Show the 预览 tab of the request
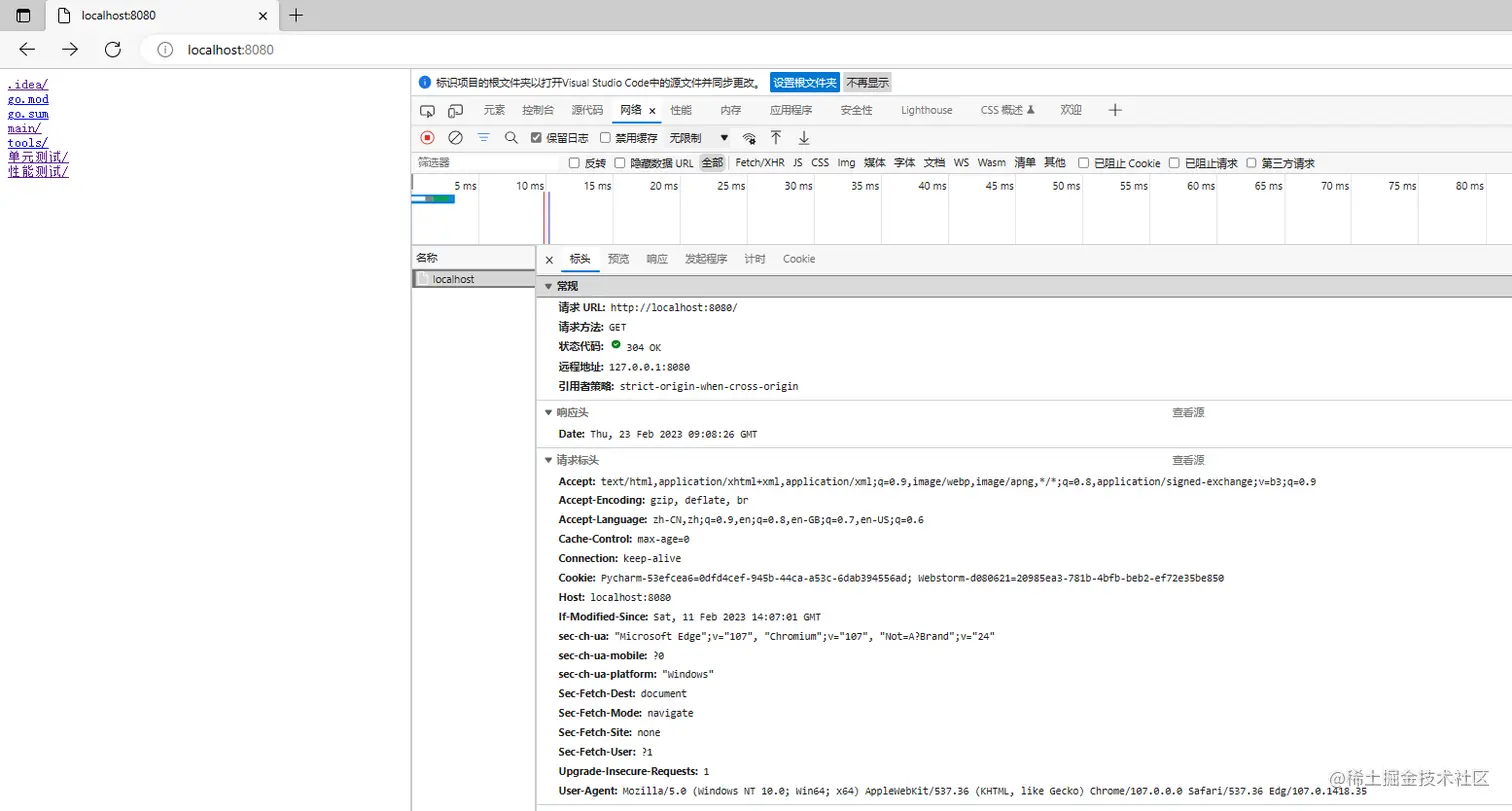The width and height of the screenshot is (1512, 811). pos(619,259)
